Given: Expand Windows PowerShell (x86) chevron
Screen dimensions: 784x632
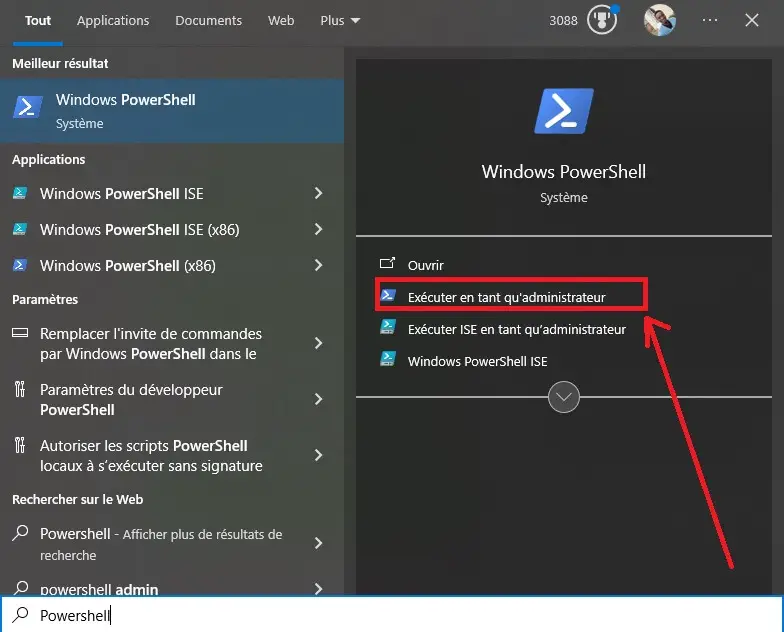Looking at the screenshot, I should pos(318,265).
